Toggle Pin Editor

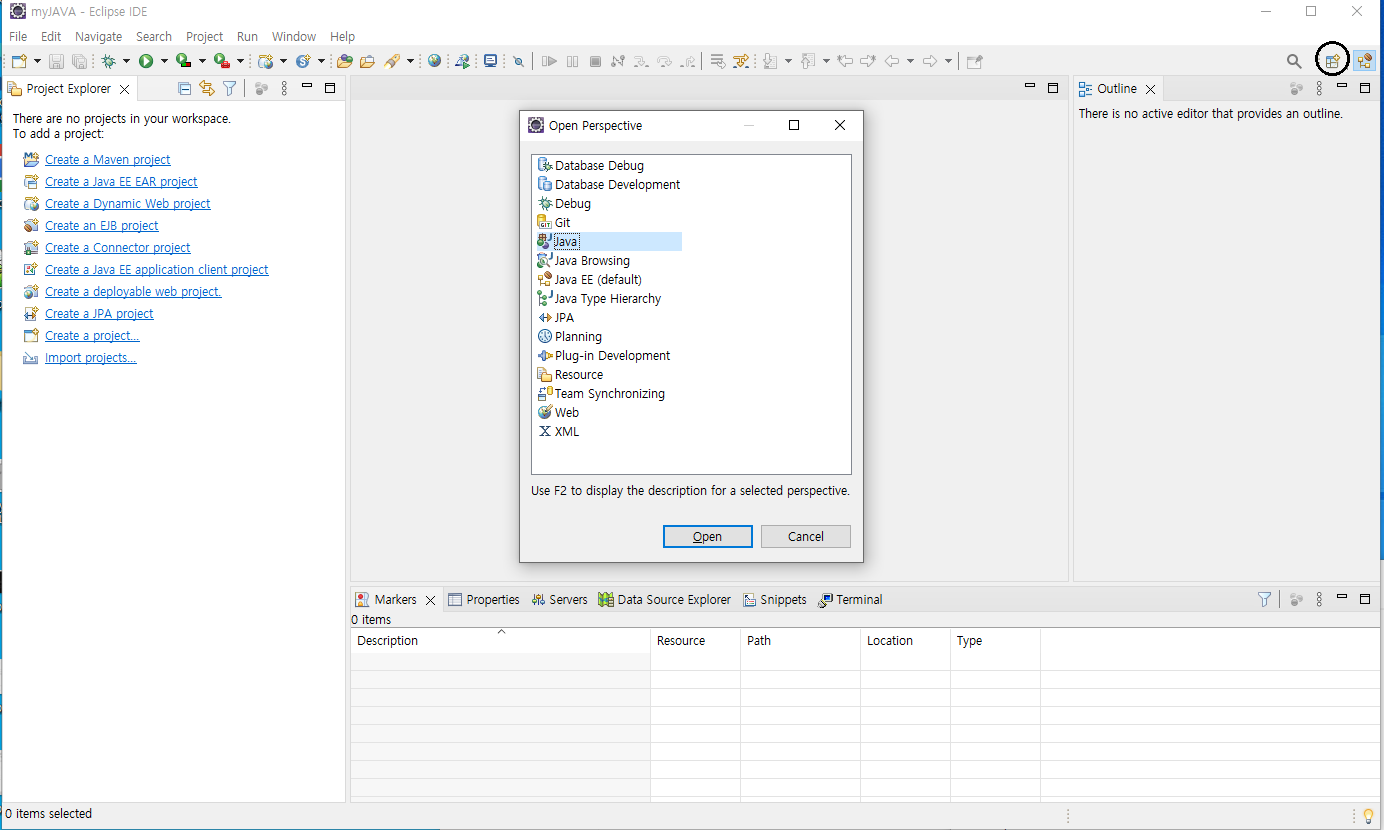point(973,61)
